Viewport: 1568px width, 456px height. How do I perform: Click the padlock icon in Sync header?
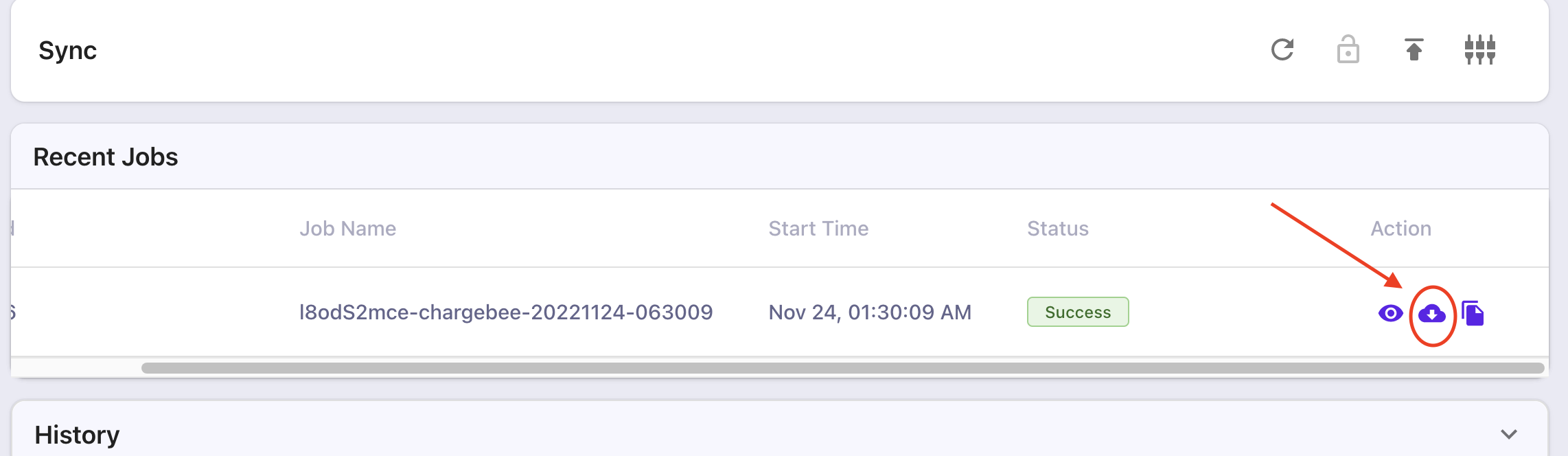point(1348,49)
